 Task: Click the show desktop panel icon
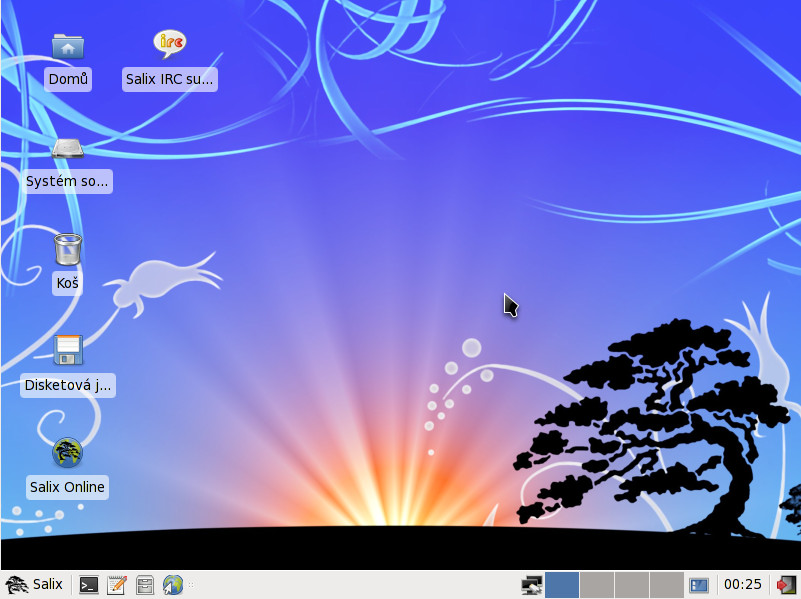(x=698, y=585)
